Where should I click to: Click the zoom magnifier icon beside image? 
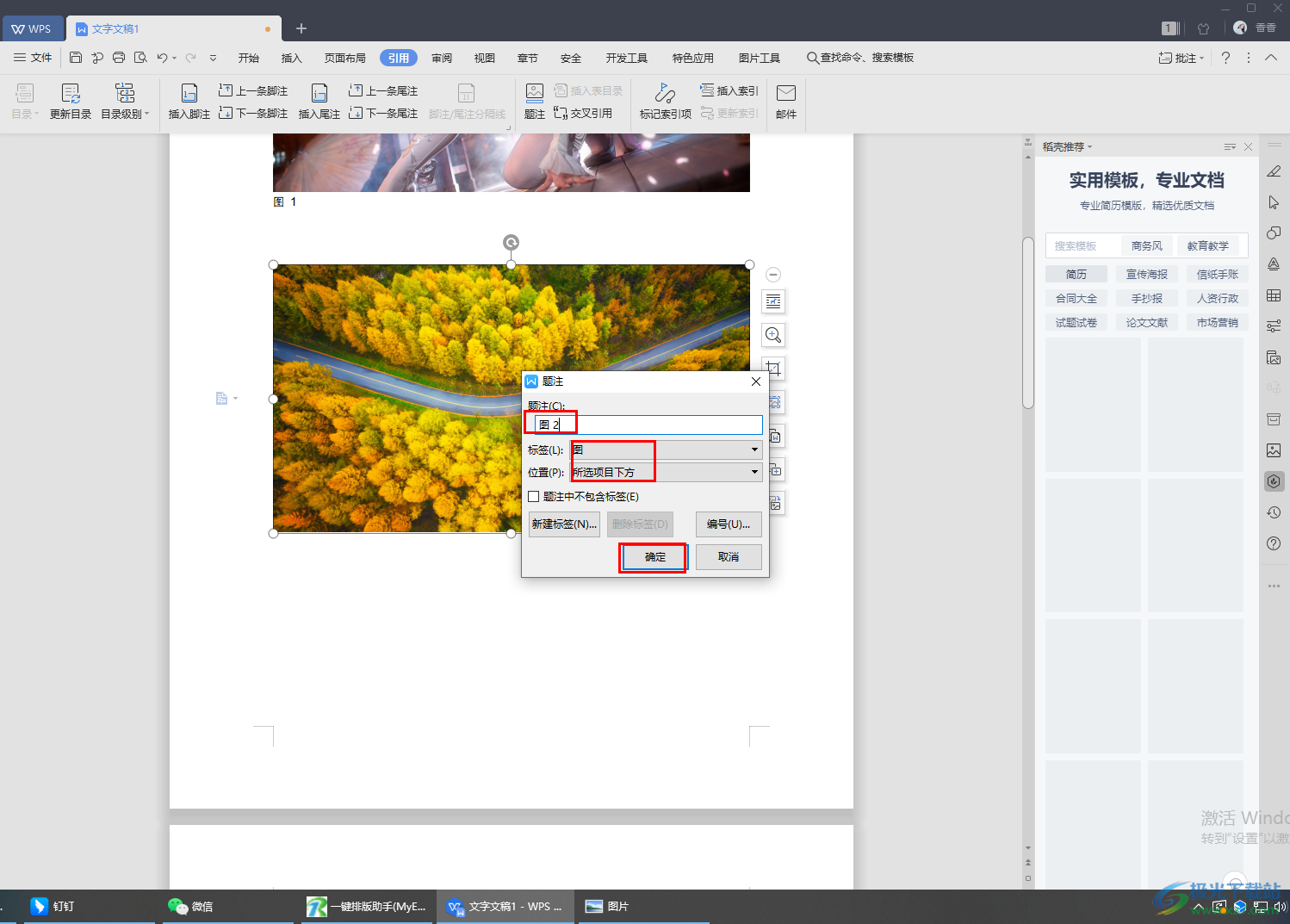[x=773, y=335]
